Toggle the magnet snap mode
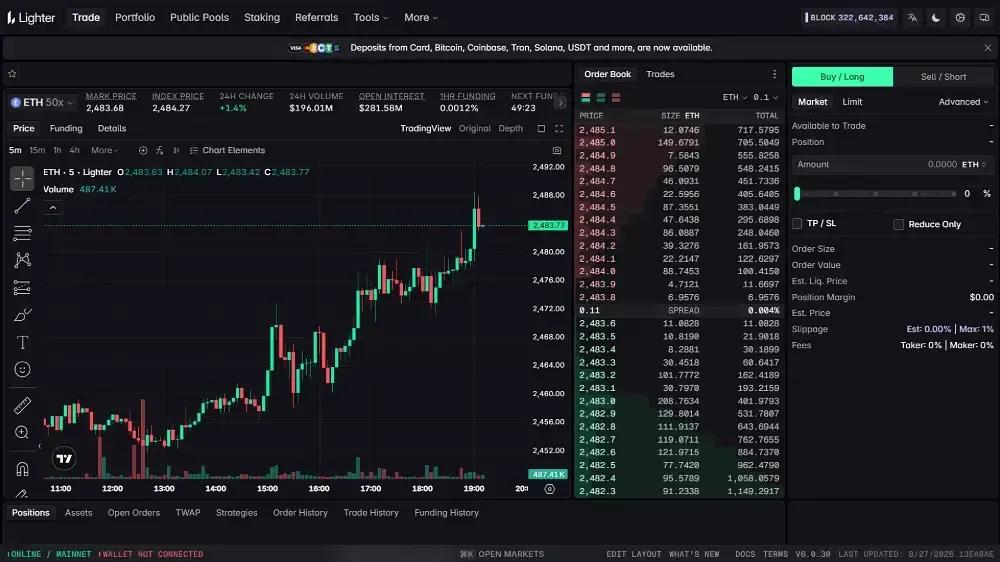 pyautogui.click(x=22, y=470)
